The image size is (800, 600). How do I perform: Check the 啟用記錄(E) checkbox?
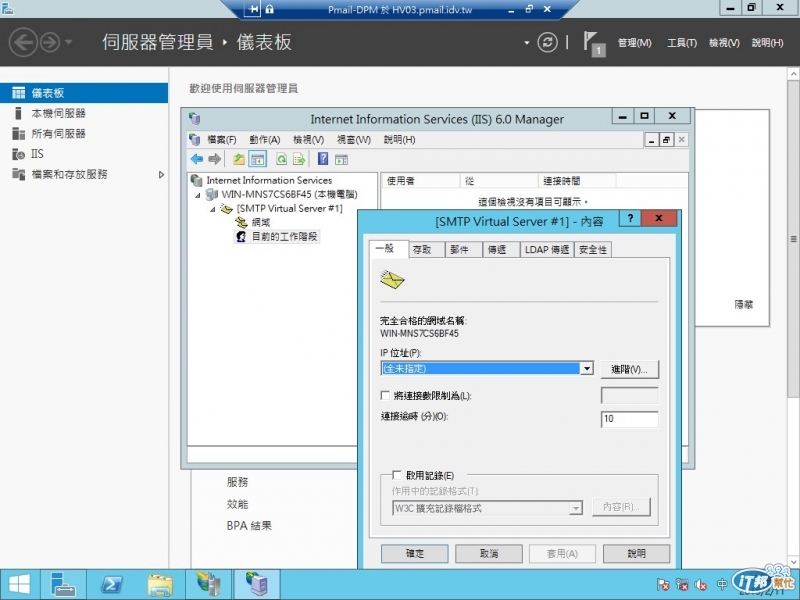(x=396, y=475)
